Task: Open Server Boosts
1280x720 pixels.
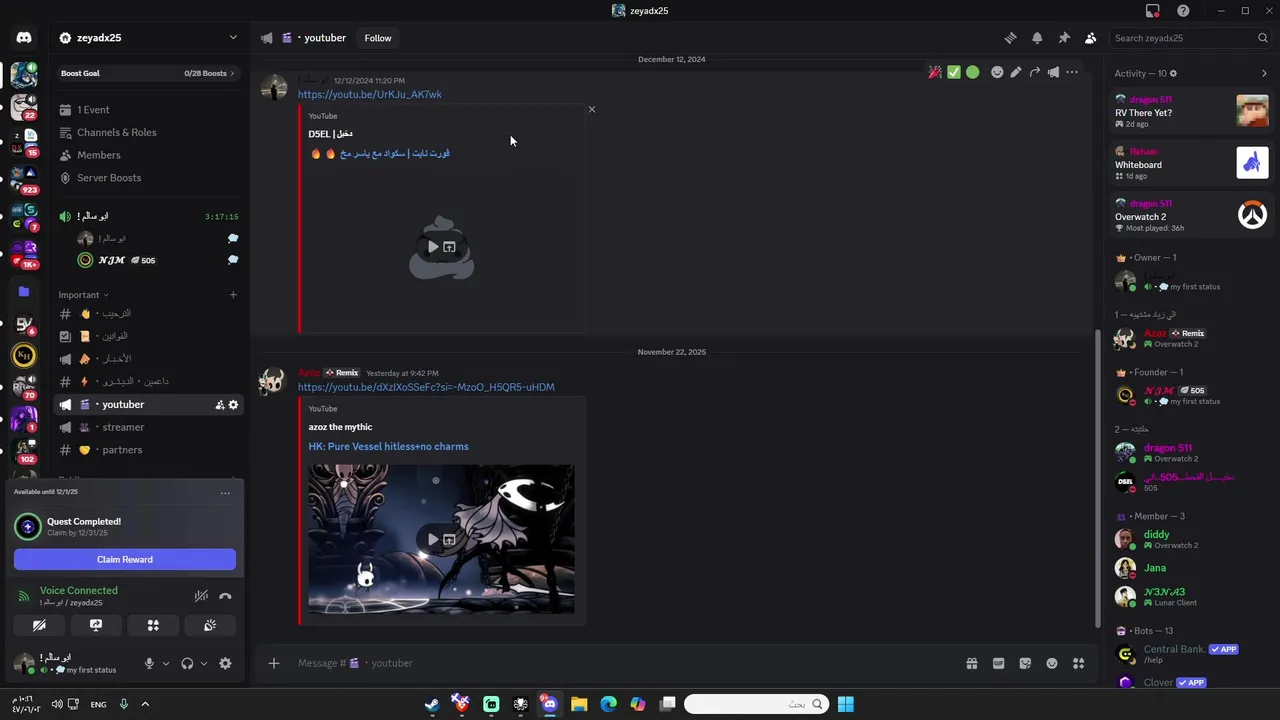Action: click(x=148, y=178)
